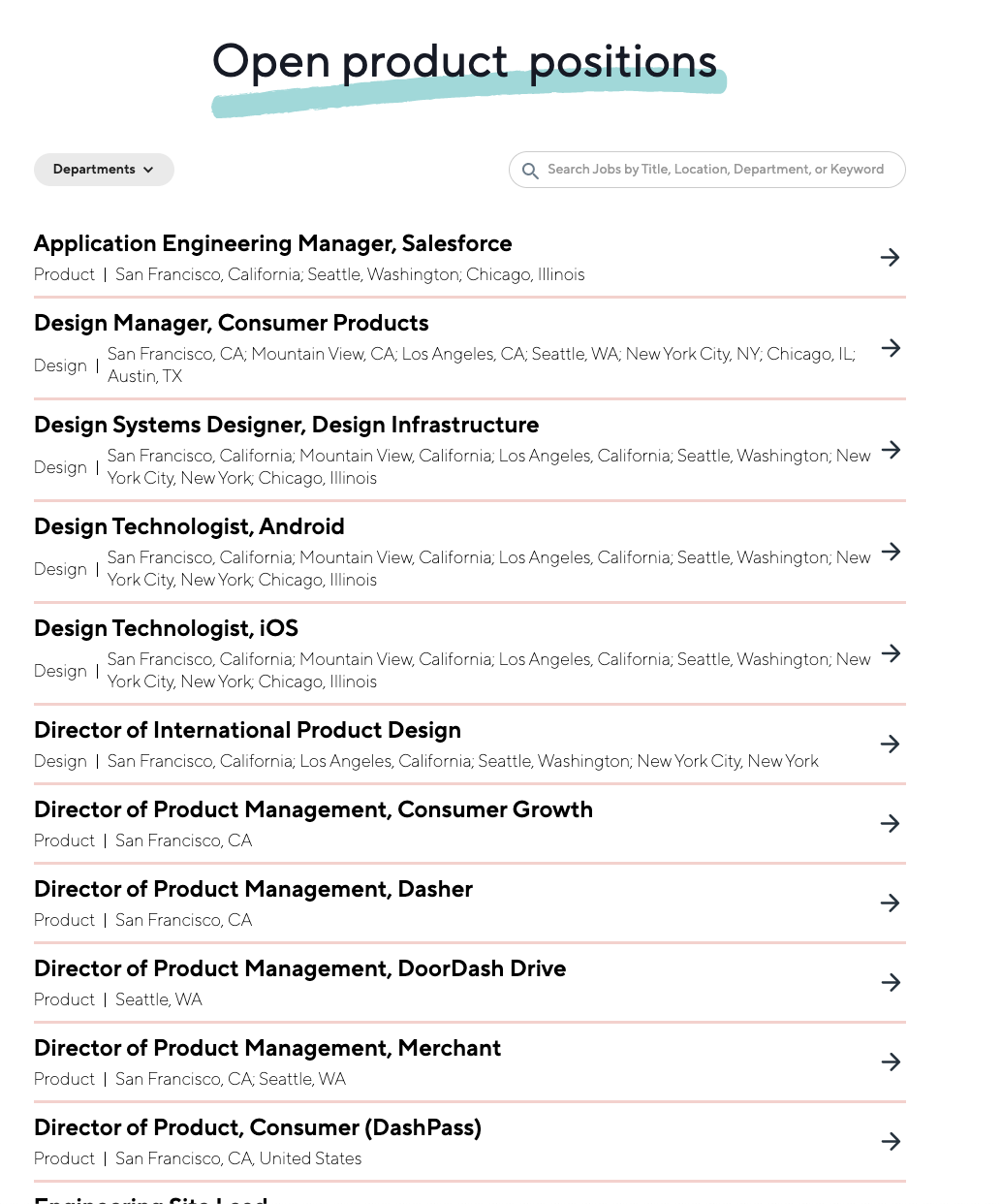
Task: Select Design Systems Designer, Design Infrastructure title
Action: point(286,425)
